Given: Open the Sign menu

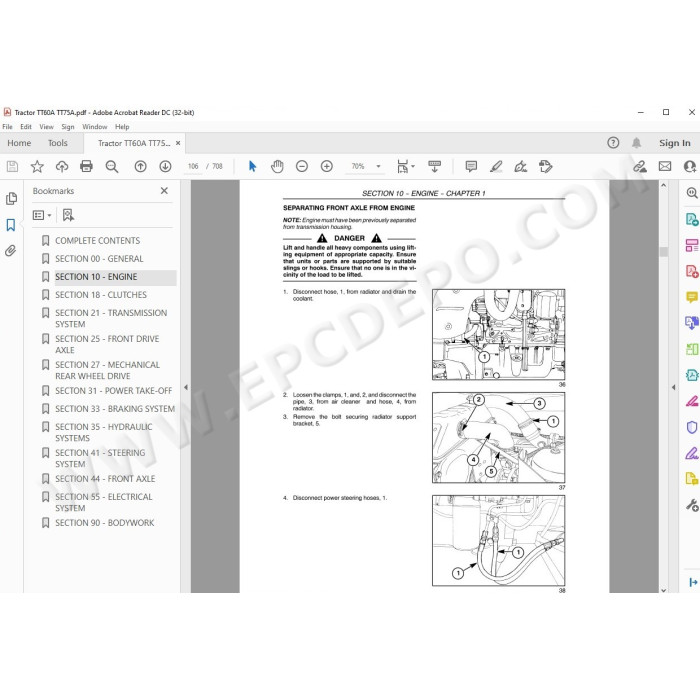Looking at the screenshot, I should pyautogui.click(x=68, y=127).
